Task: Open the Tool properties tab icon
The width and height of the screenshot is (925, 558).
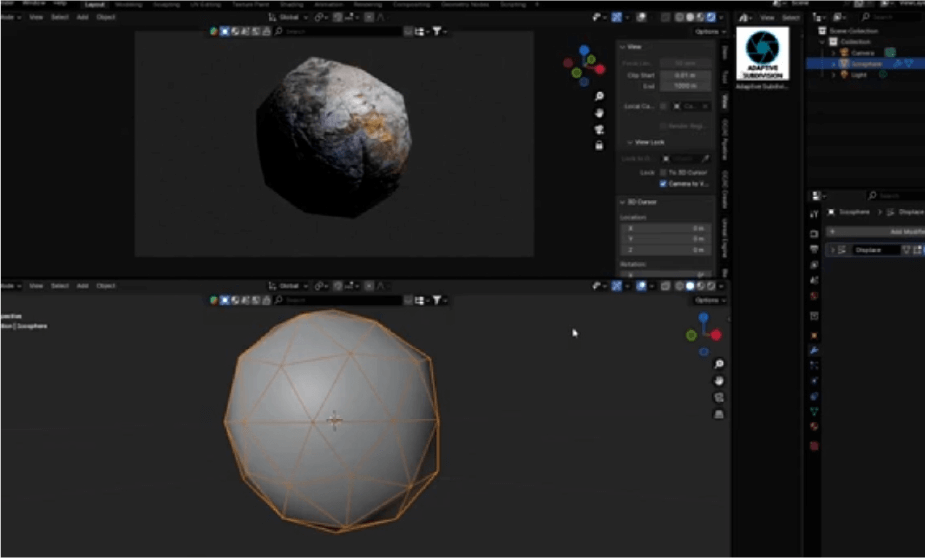Action: 814,214
